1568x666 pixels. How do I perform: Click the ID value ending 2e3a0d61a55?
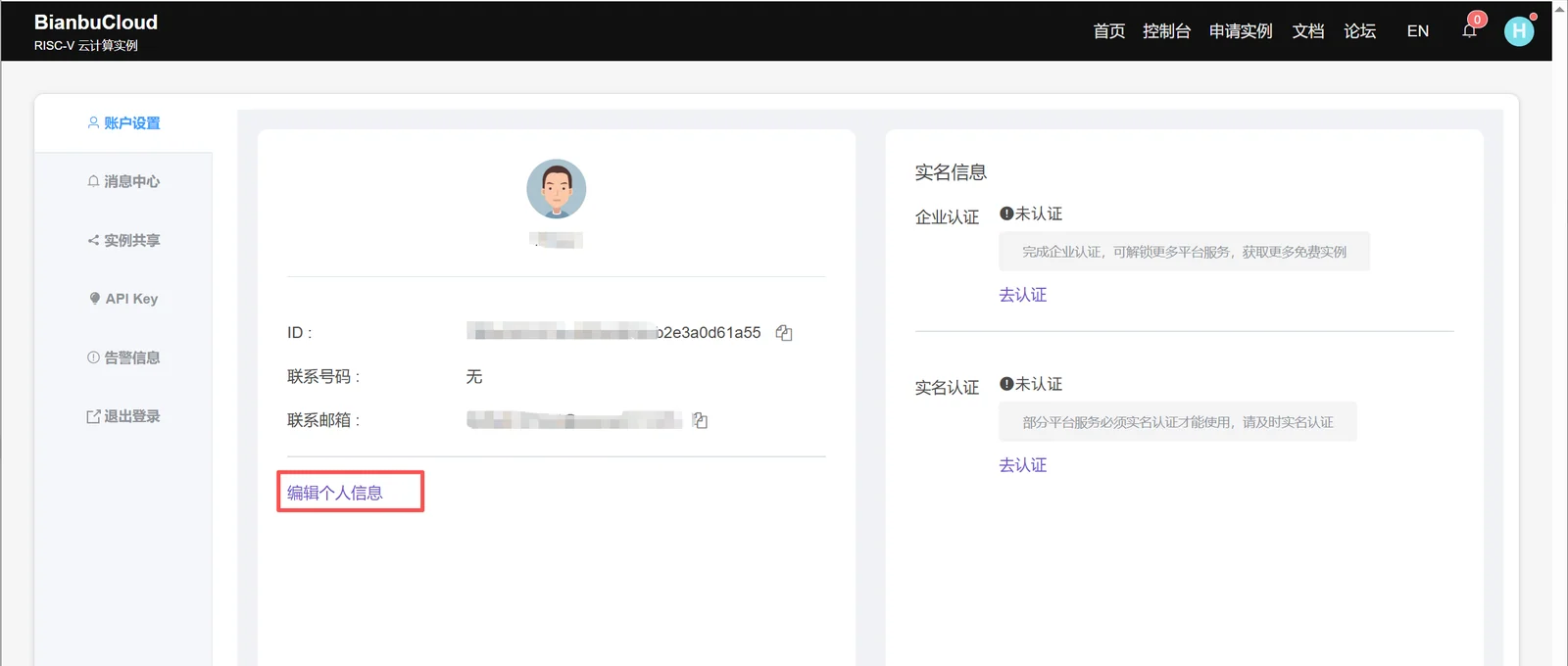pos(613,333)
